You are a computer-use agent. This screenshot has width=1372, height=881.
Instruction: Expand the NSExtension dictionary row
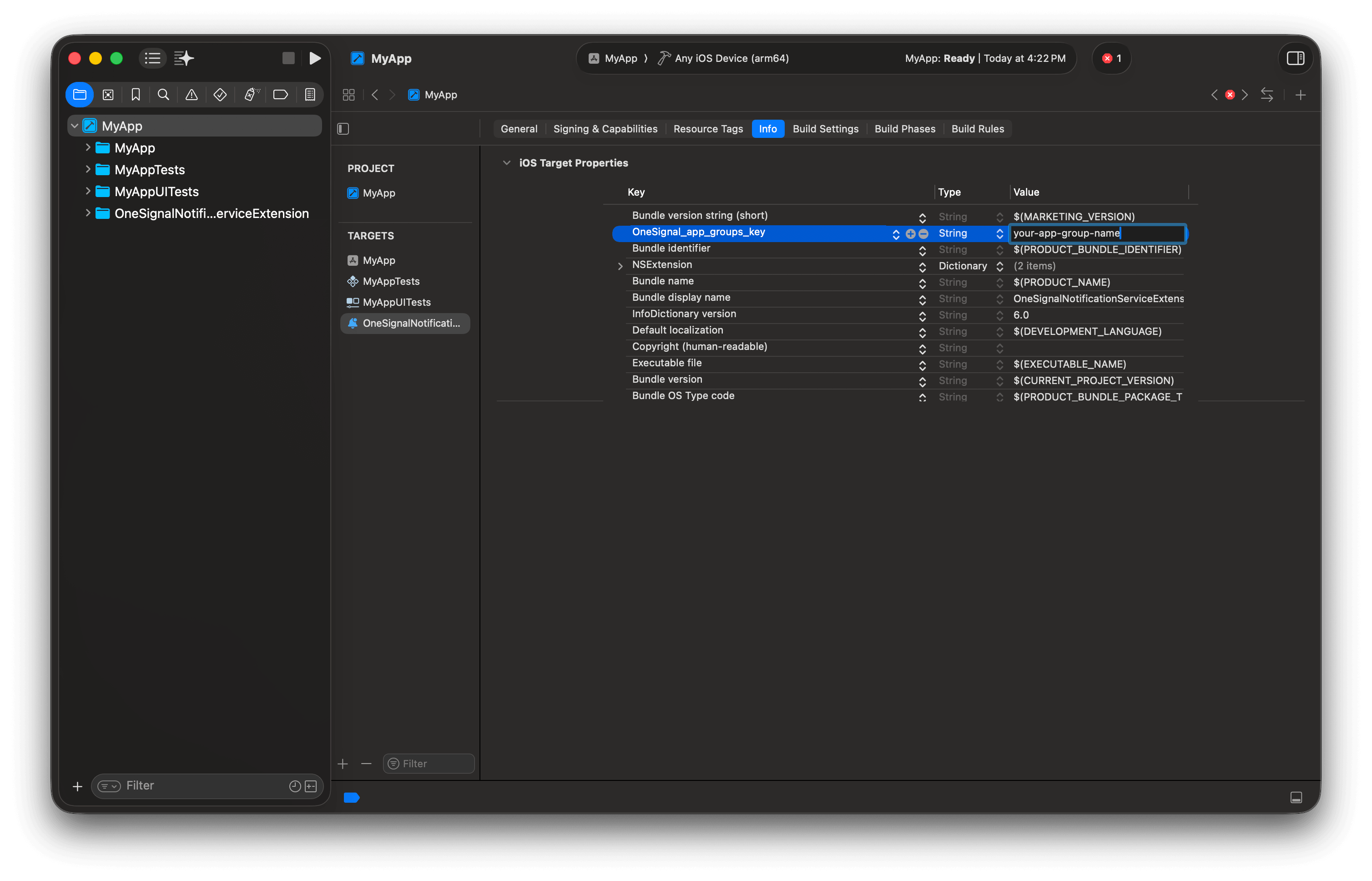pos(620,265)
